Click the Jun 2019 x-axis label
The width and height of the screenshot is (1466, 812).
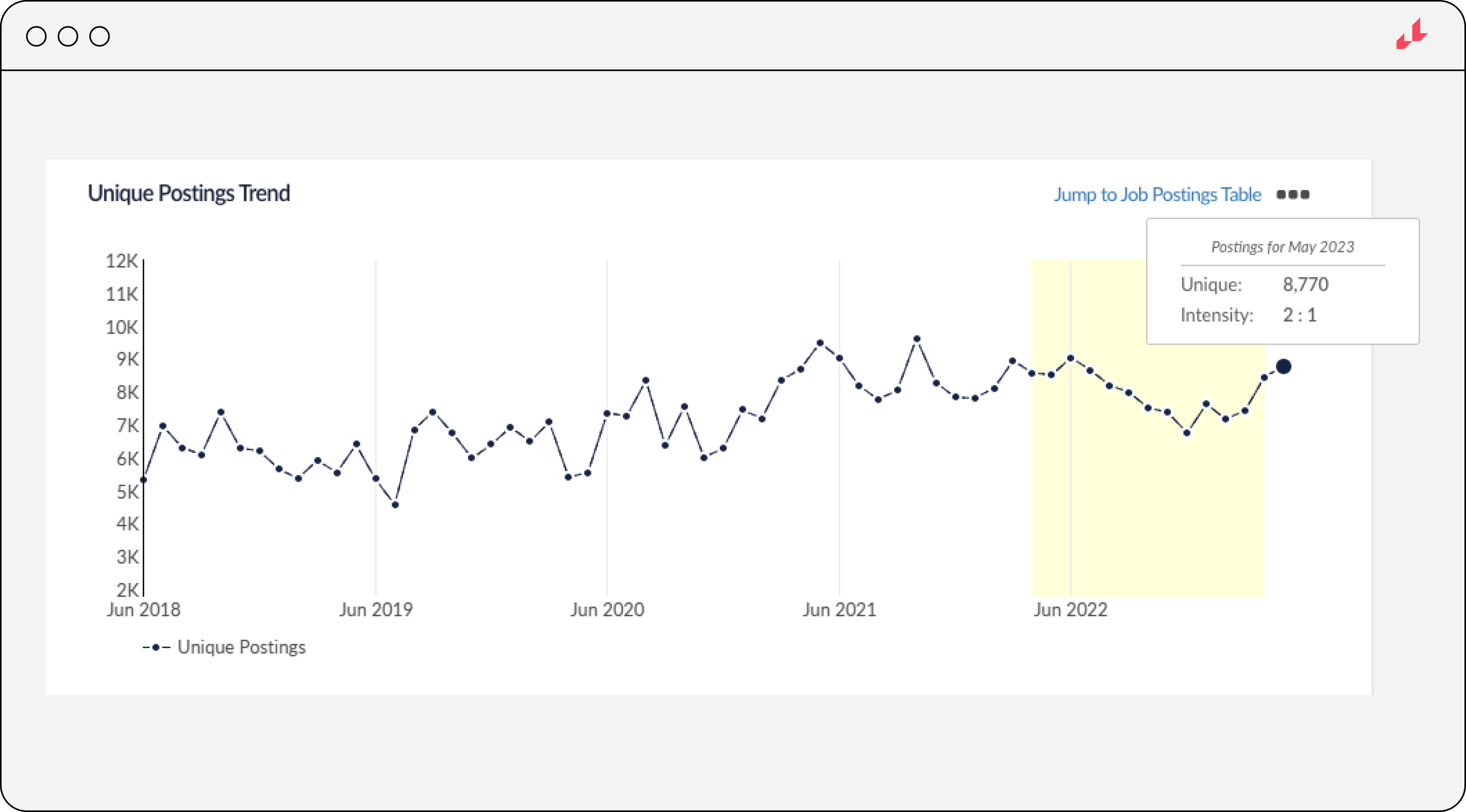click(x=375, y=609)
